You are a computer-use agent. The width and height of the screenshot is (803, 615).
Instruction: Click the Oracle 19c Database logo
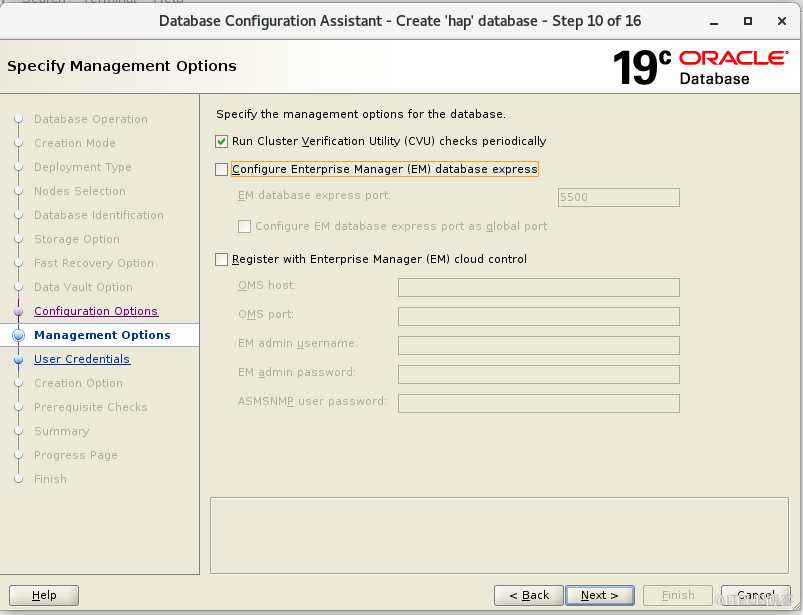coord(701,67)
